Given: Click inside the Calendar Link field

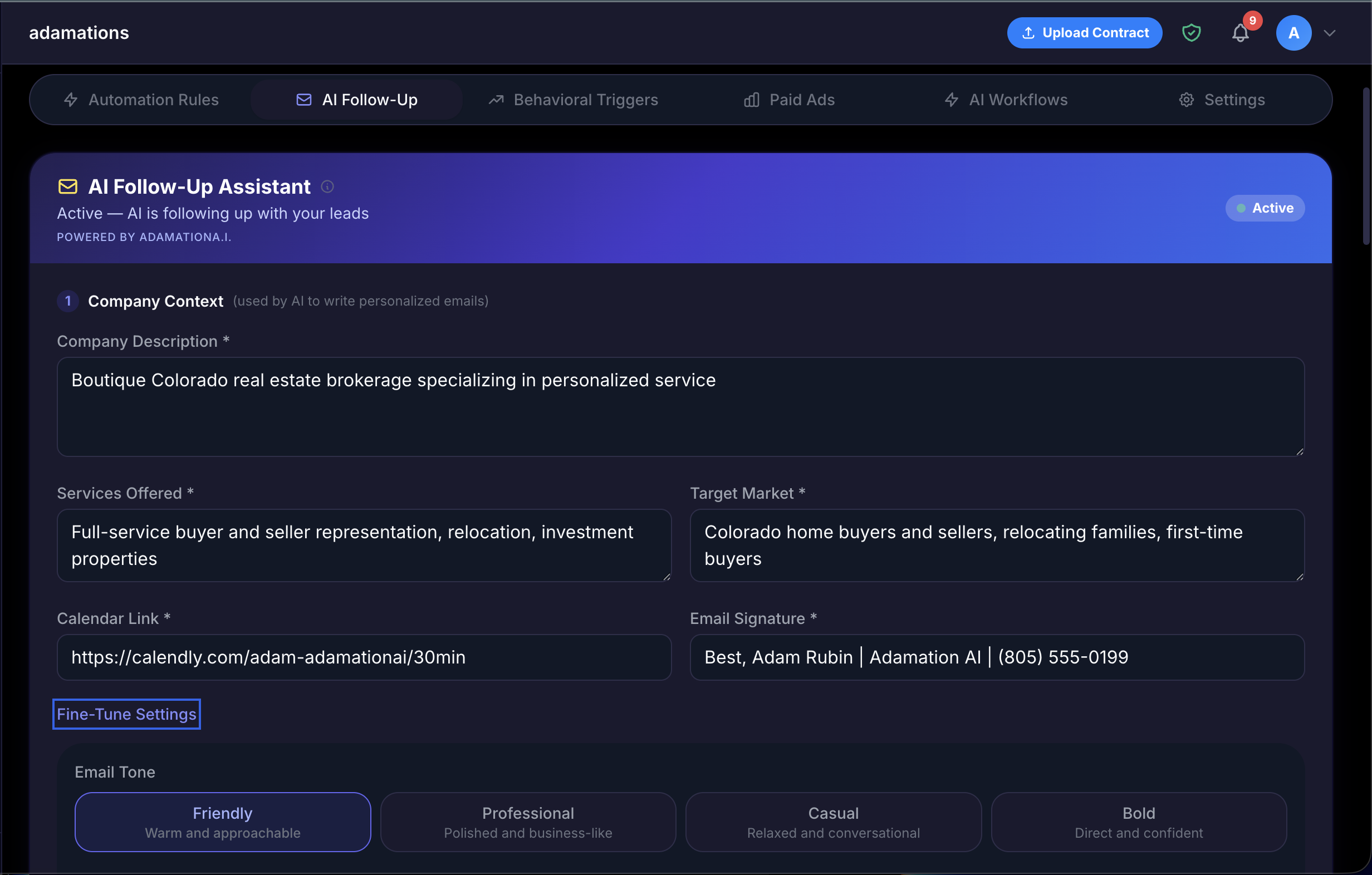Looking at the screenshot, I should 364,657.
